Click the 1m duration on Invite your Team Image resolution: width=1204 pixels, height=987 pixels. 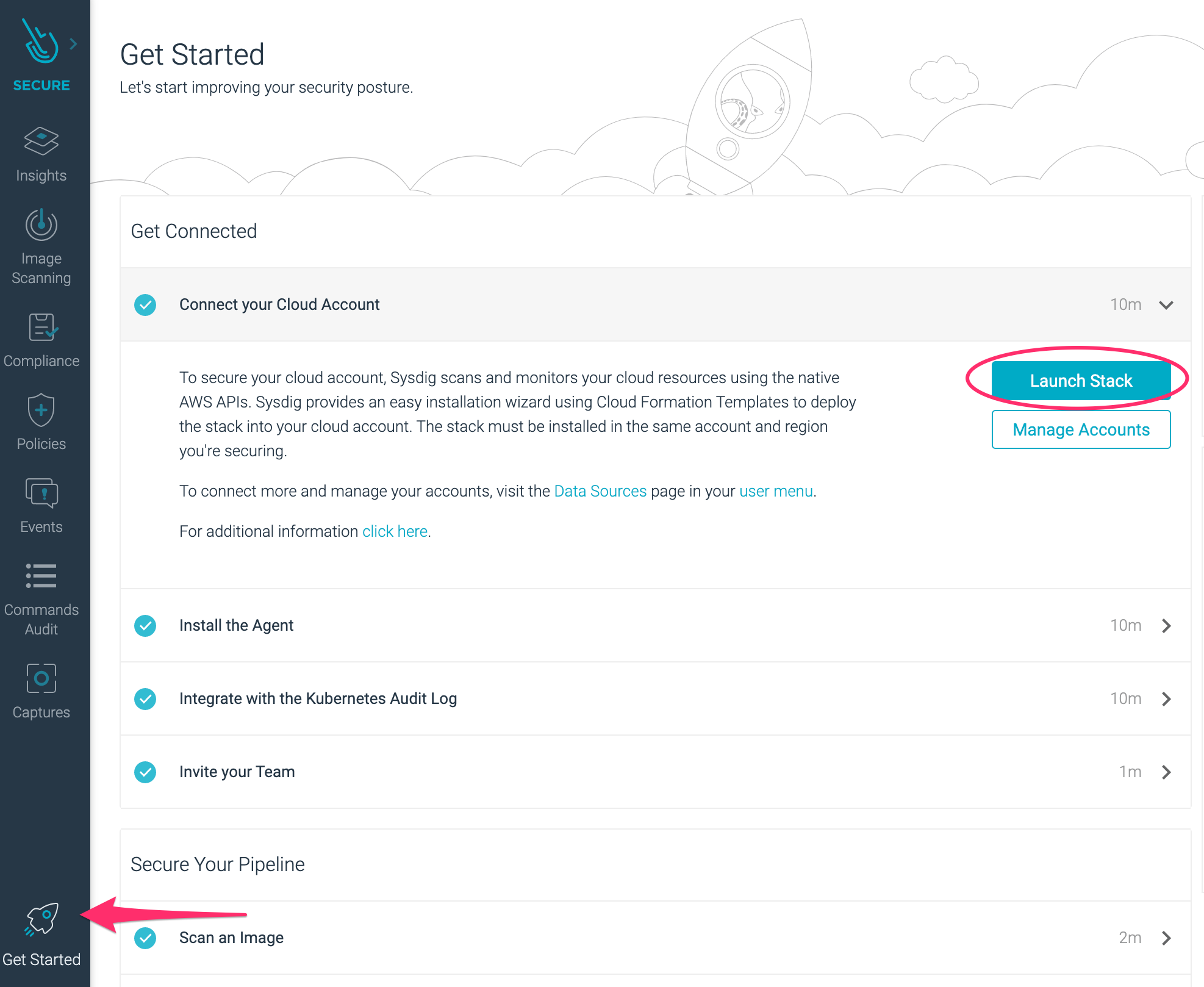tap(1130, 772)
